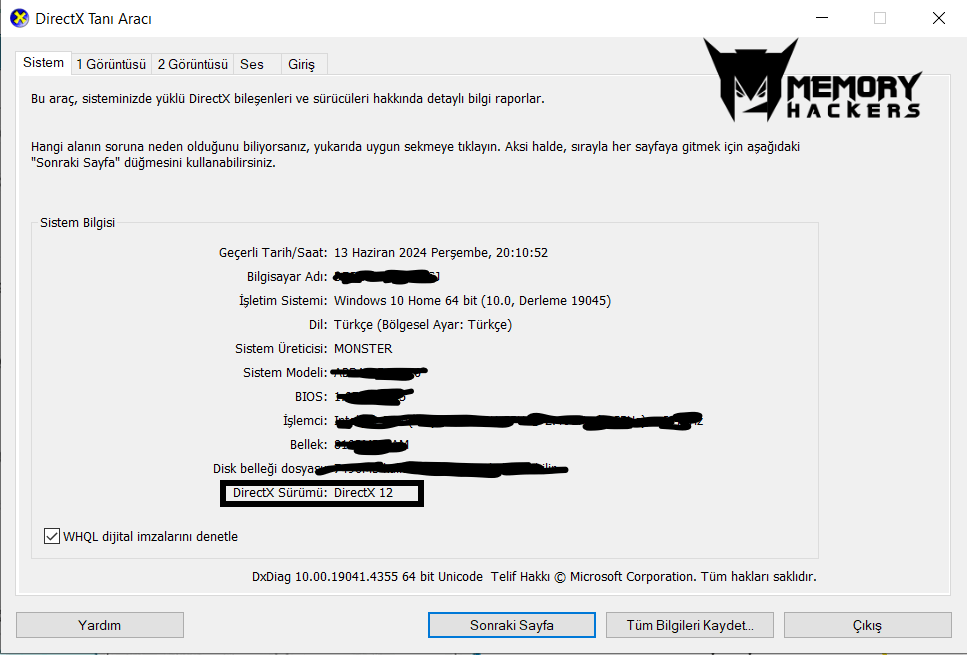Open the 1 Görüntüsü tab
The width and height of the screenshot is (967, 655).
[x=111, y=64]
